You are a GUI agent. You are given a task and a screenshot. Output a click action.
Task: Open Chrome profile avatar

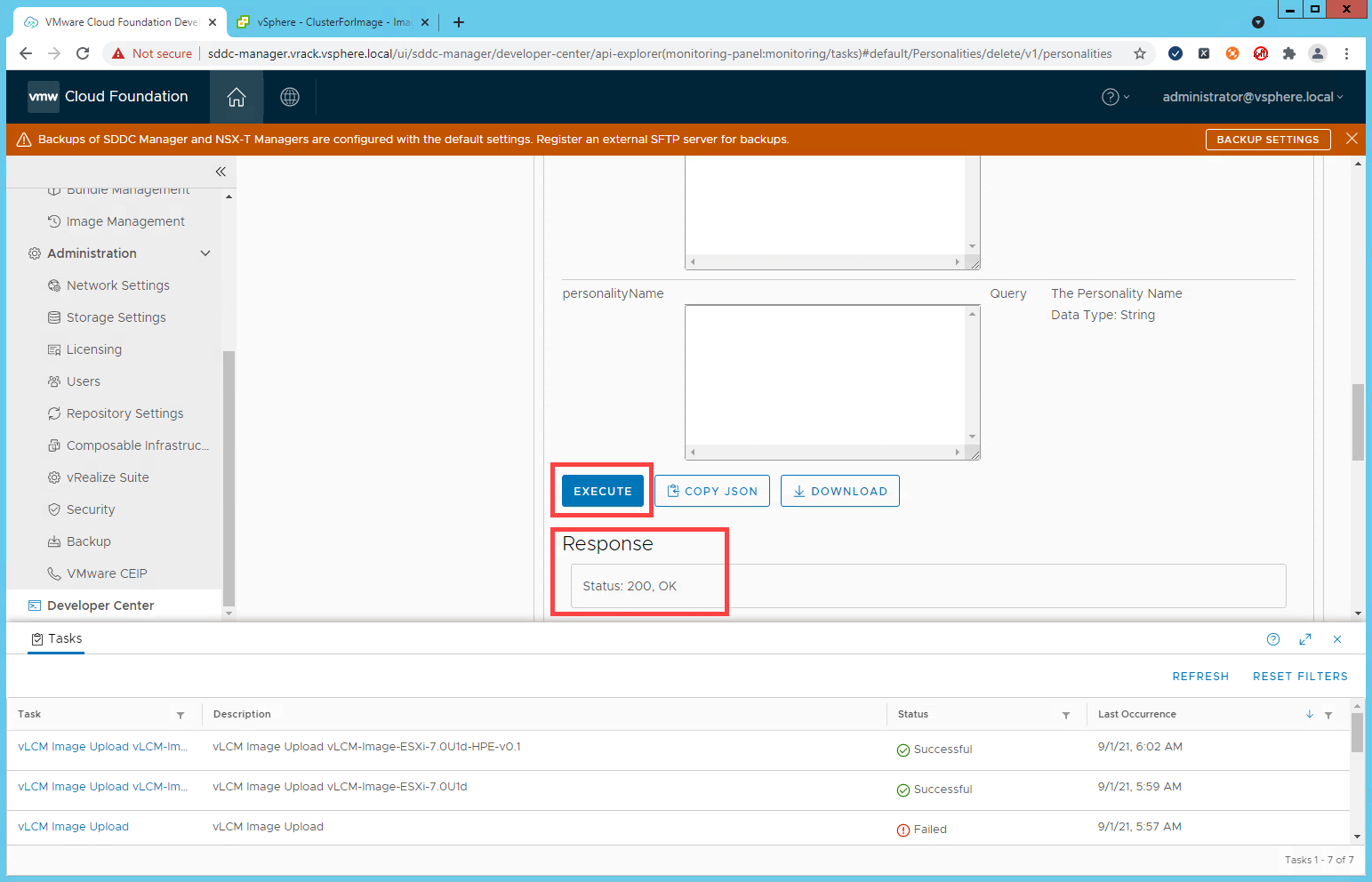(1318, 53)
